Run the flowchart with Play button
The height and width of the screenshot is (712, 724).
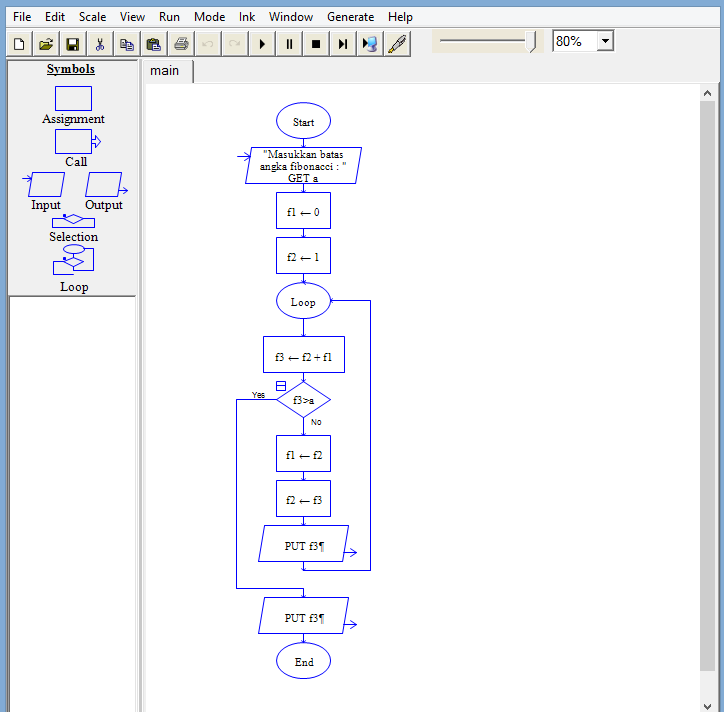(x=262, y=44)
